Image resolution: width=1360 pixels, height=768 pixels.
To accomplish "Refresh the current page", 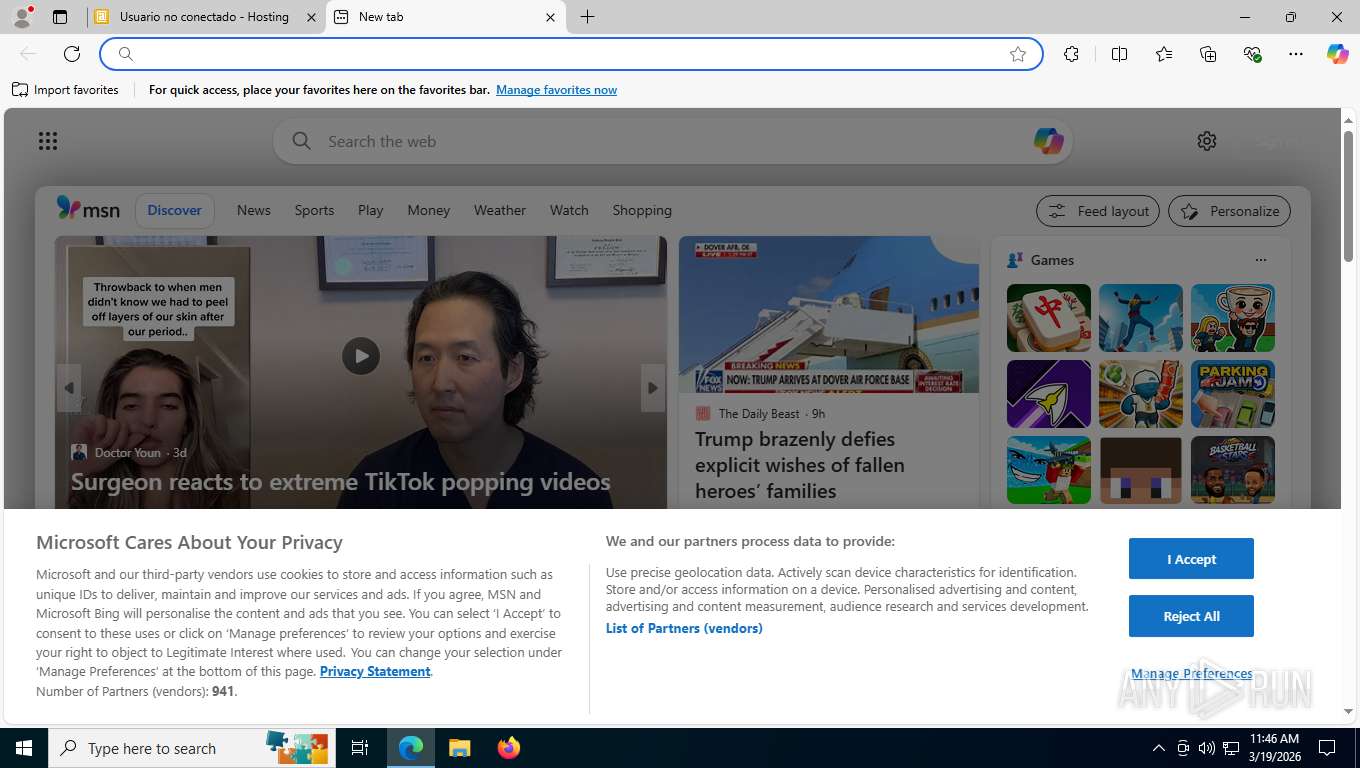I will [72, 54].
